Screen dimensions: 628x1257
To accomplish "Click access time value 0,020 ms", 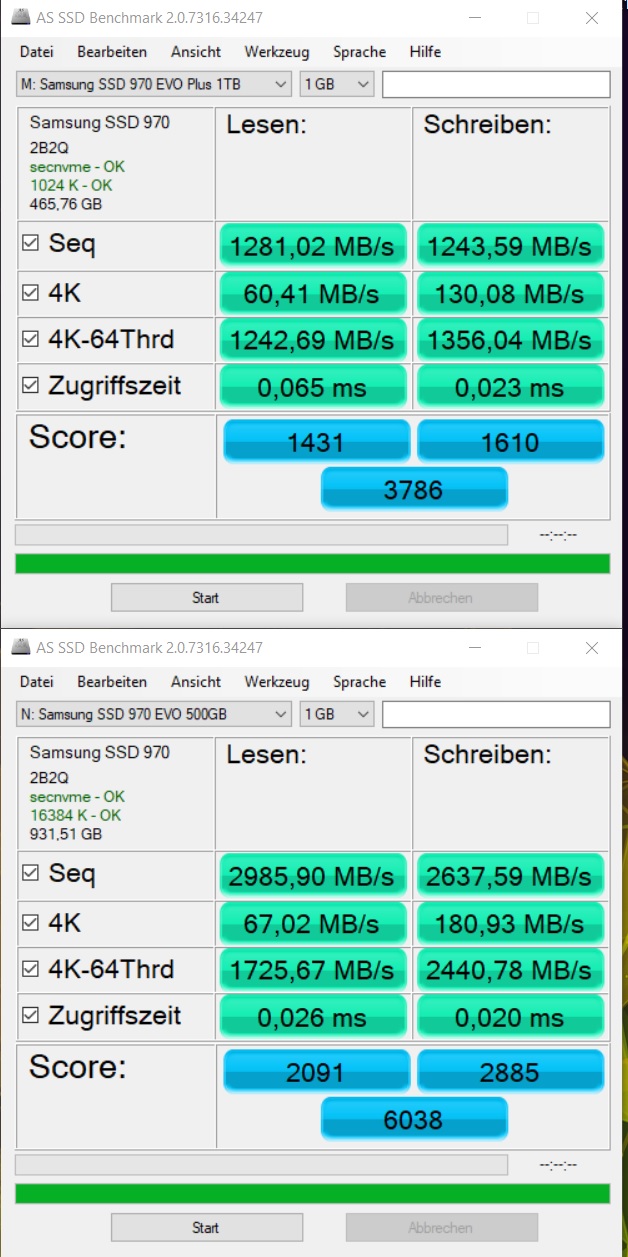I will click(x=510, y=1017).
